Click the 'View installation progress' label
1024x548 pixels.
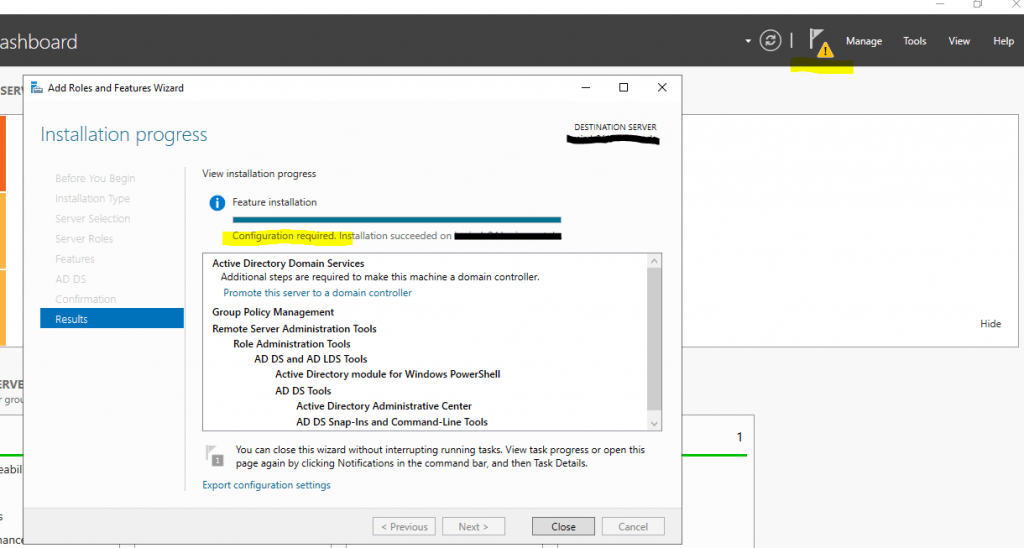pyautogui.click(x=259, y=174)
